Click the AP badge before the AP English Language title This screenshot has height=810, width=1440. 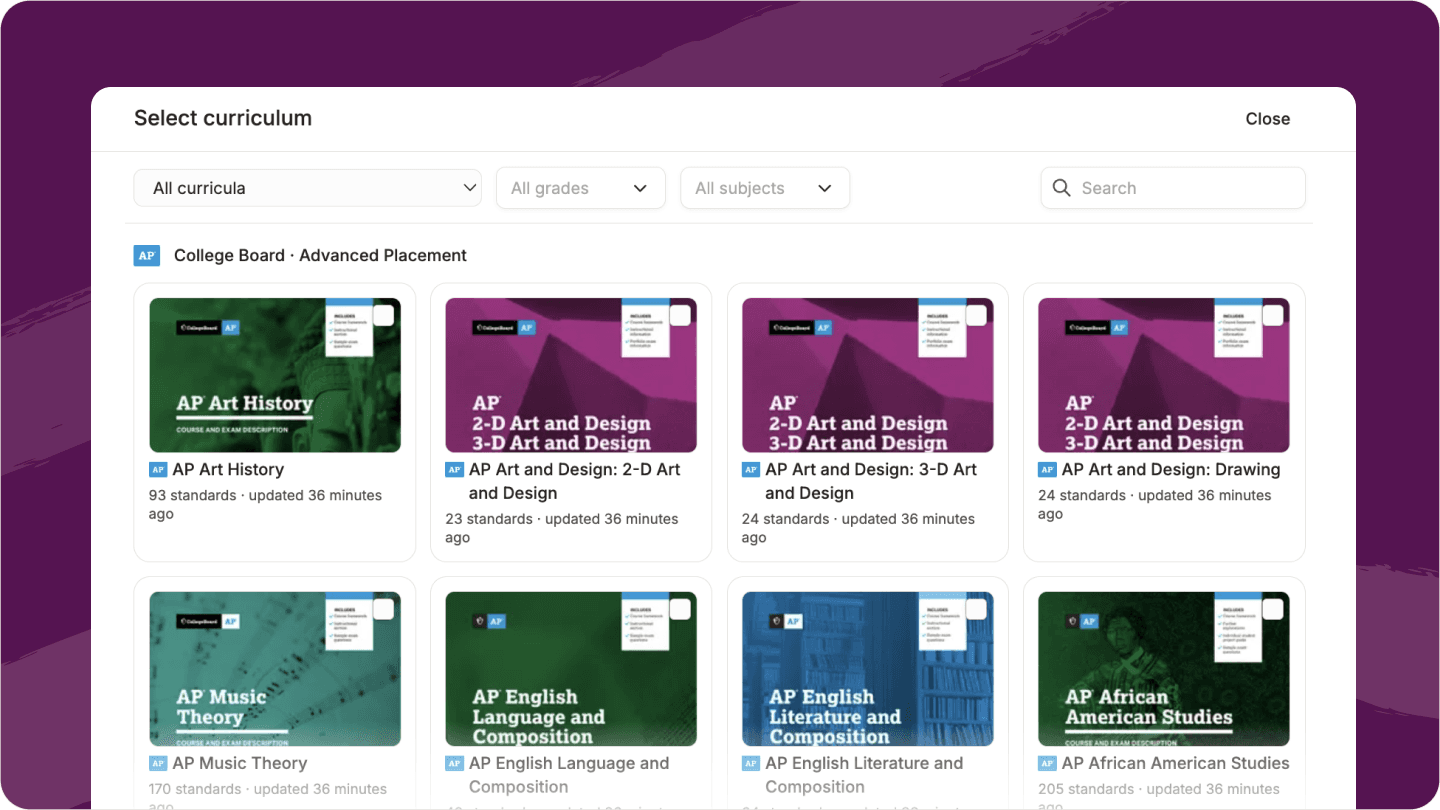[454, 763]
